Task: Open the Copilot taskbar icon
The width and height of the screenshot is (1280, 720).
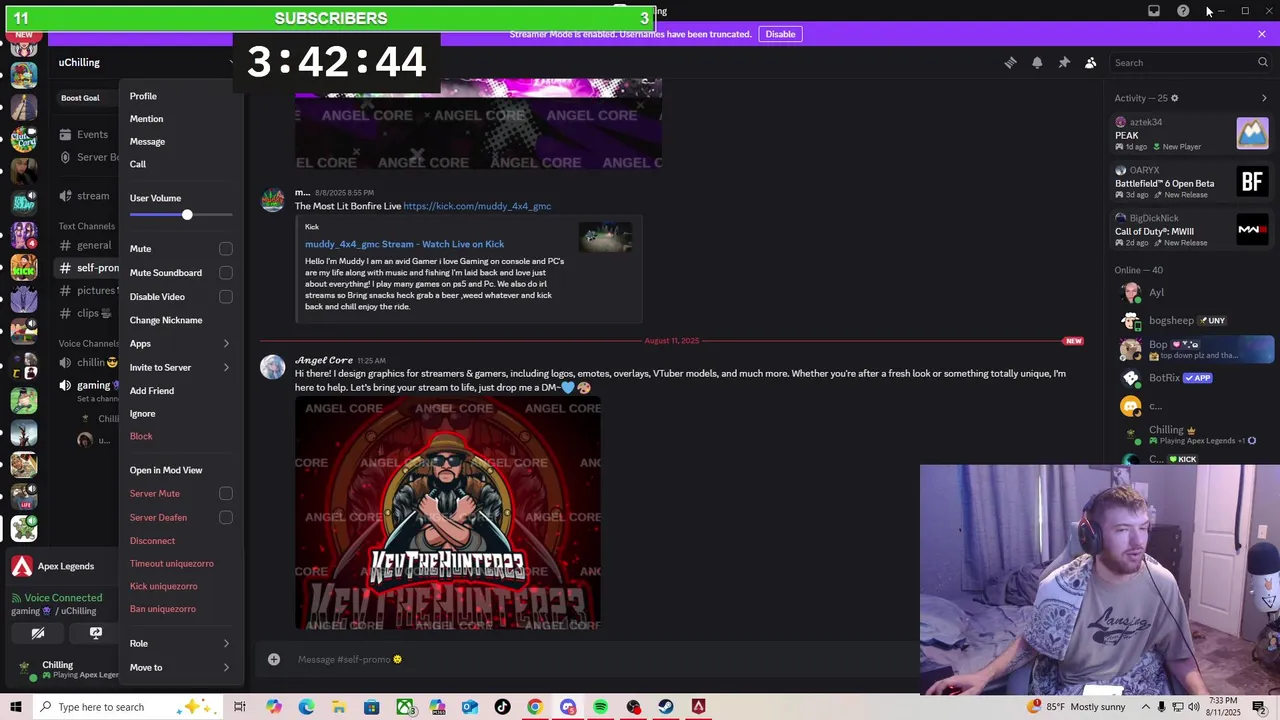Action: coord(273,707)
